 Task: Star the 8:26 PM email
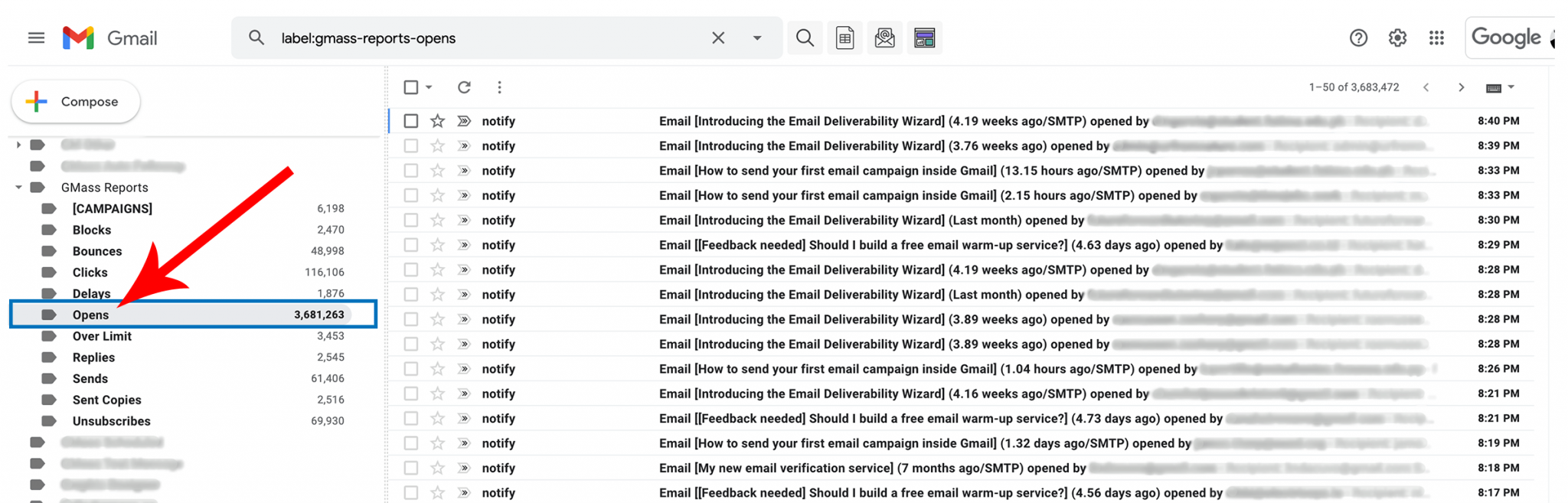click(x=437, y=369)
